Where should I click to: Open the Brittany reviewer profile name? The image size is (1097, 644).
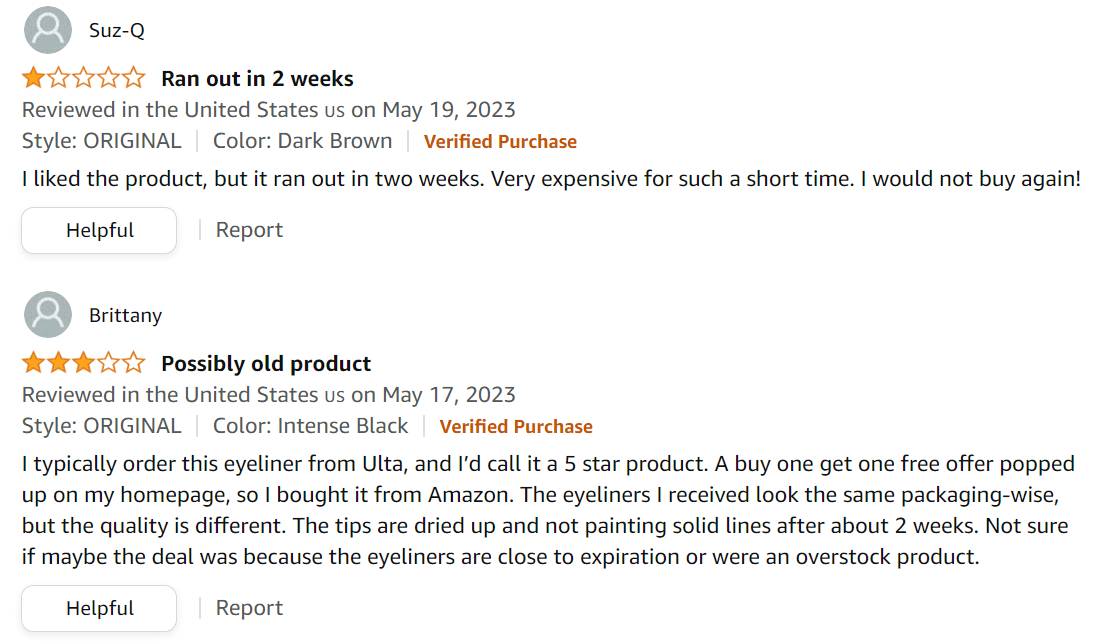click(125, 315)
